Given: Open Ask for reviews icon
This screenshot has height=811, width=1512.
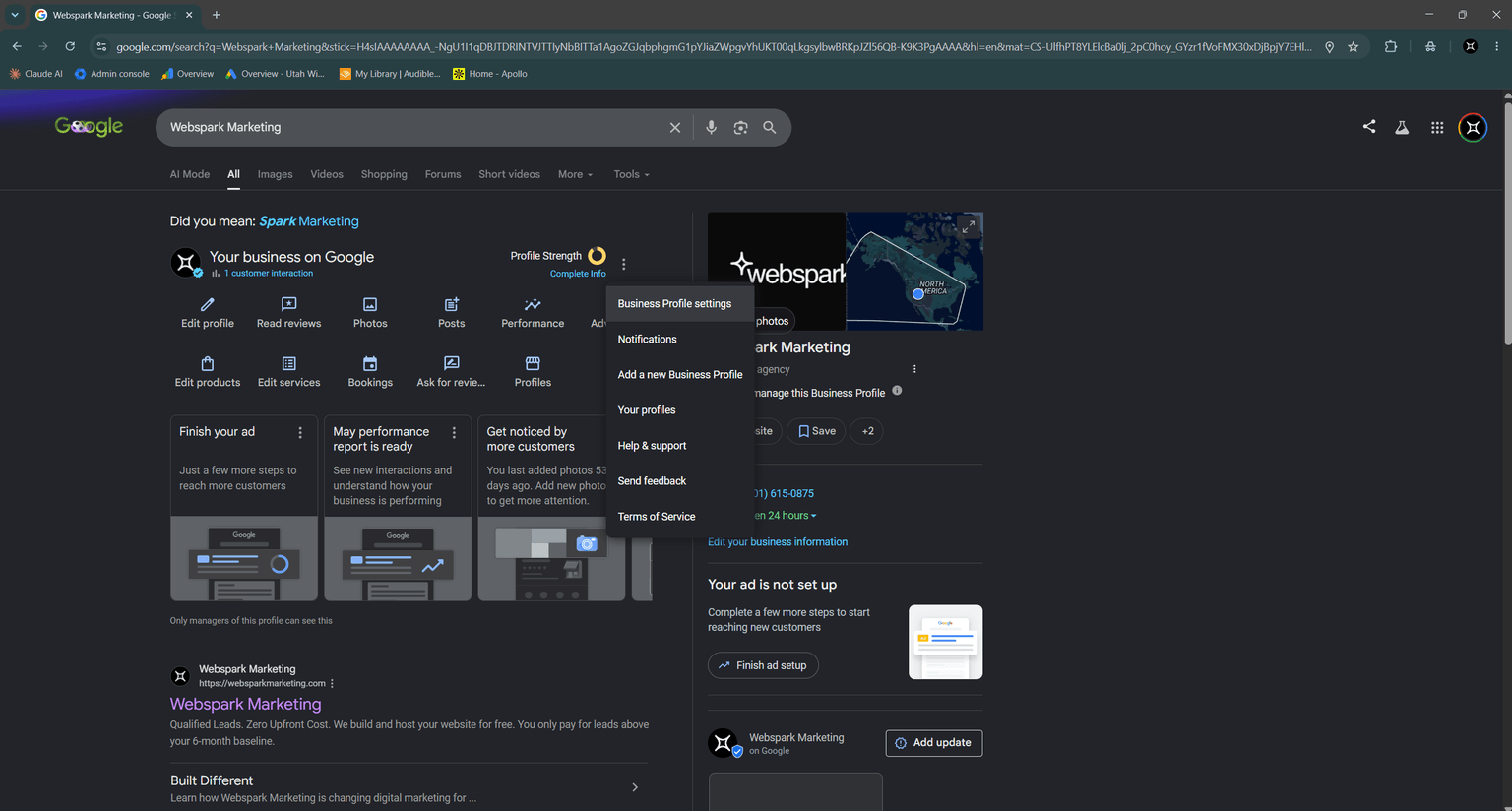Looking at the screenshot, I should coord(451,363).
